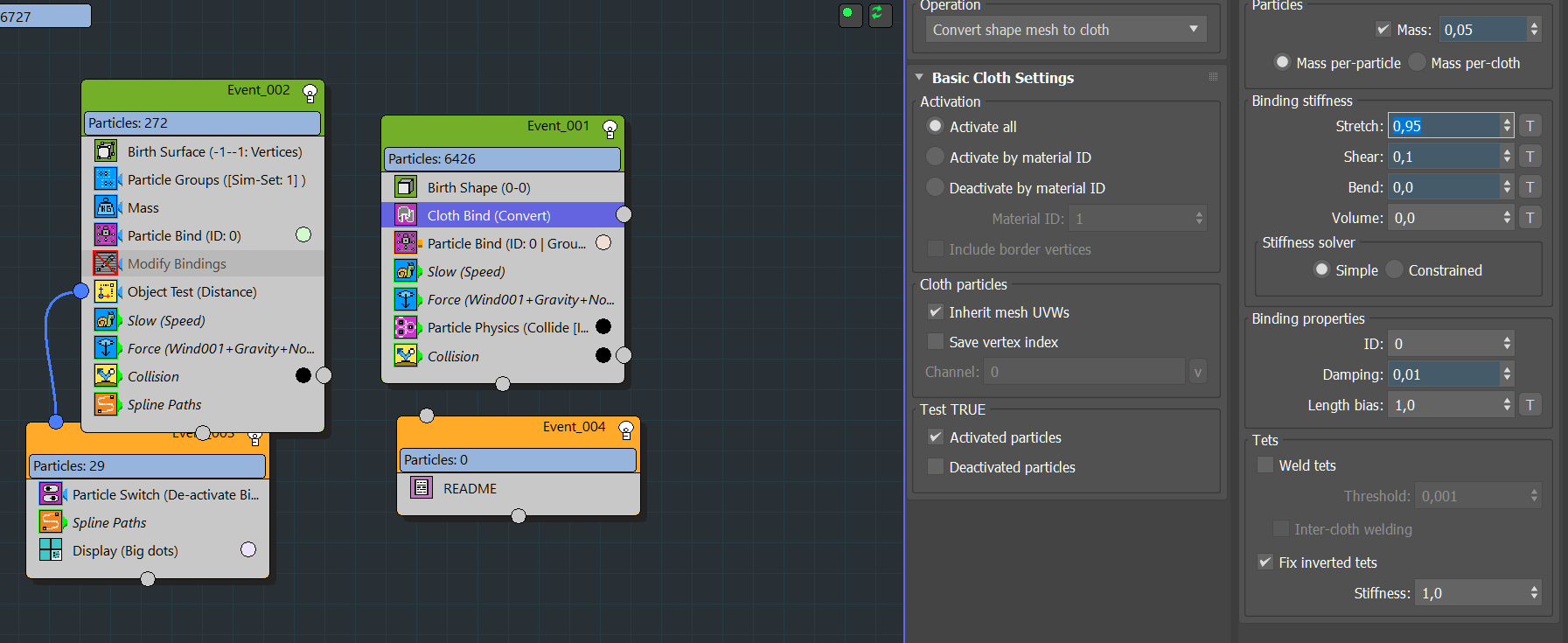Click the T button next to Shear
Viewport: 1568px width, 643px height.
coord(1530,157)
